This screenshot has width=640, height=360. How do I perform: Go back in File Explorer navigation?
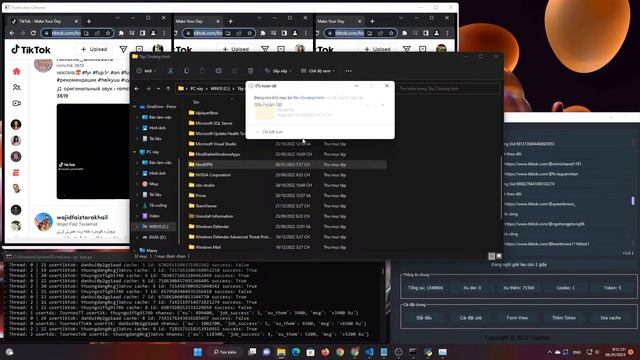pos(137,88)
